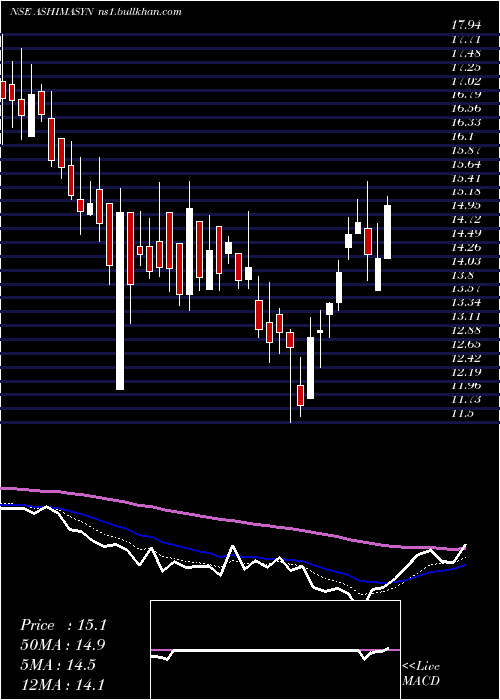500x700 pixels.
Task: Click the tall white candlestick reaching 11.96
Action: click(x=120, y=301)
